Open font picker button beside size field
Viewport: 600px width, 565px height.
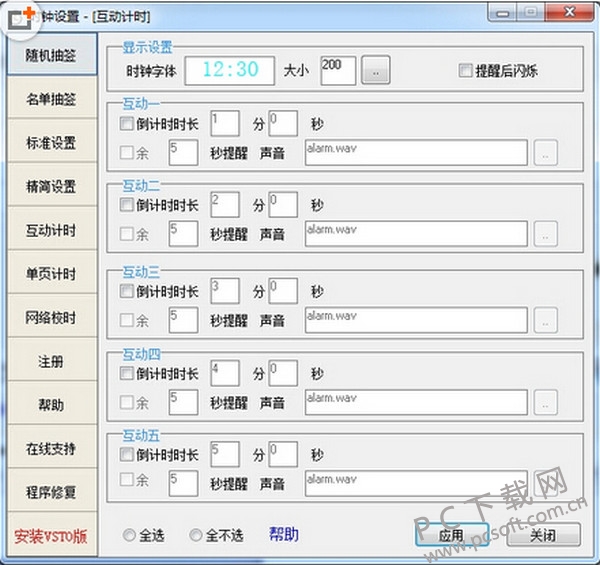coord(376,70)
